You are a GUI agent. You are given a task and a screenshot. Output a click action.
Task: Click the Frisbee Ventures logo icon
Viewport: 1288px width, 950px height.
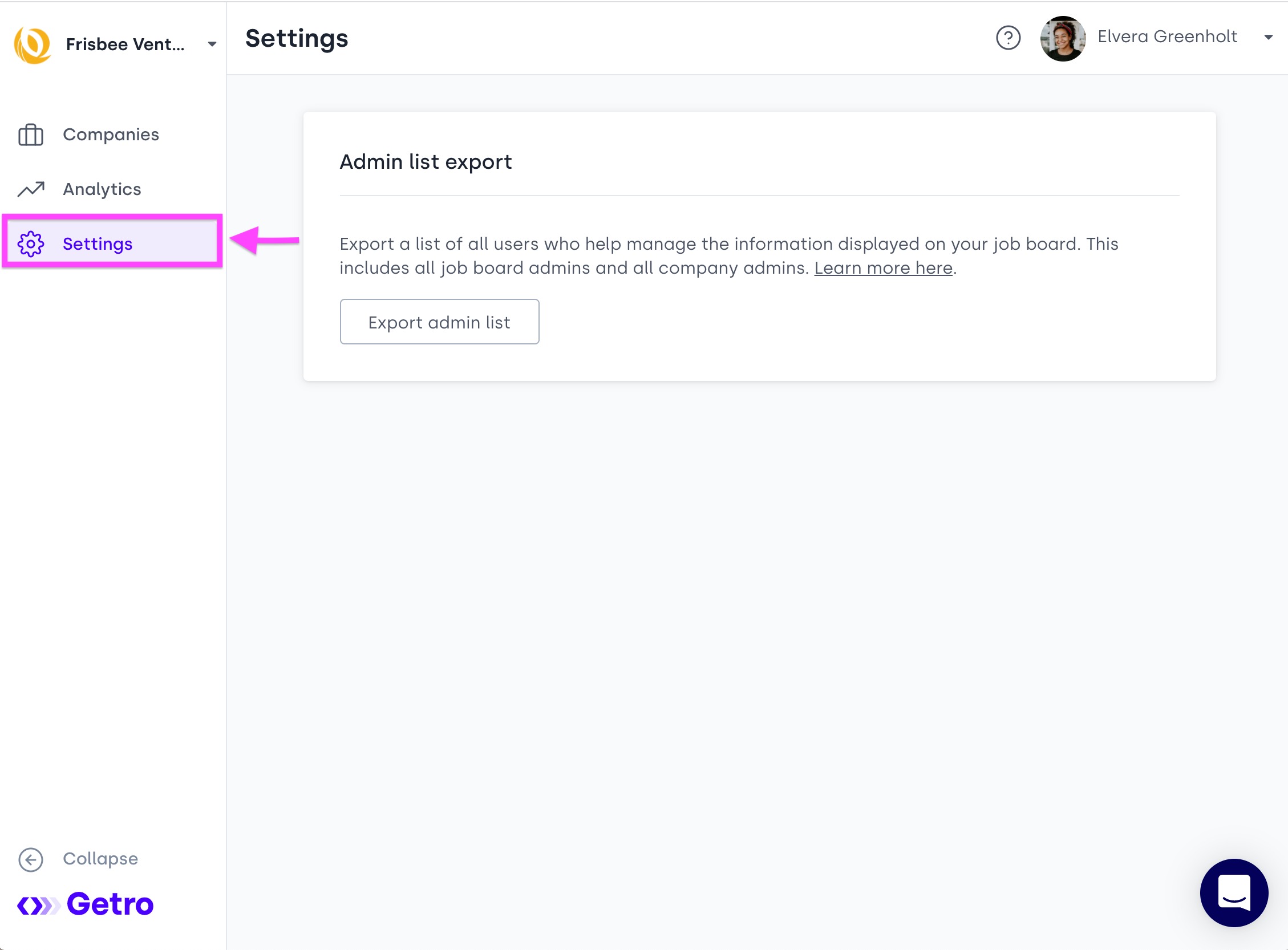(x=32, y=45)
